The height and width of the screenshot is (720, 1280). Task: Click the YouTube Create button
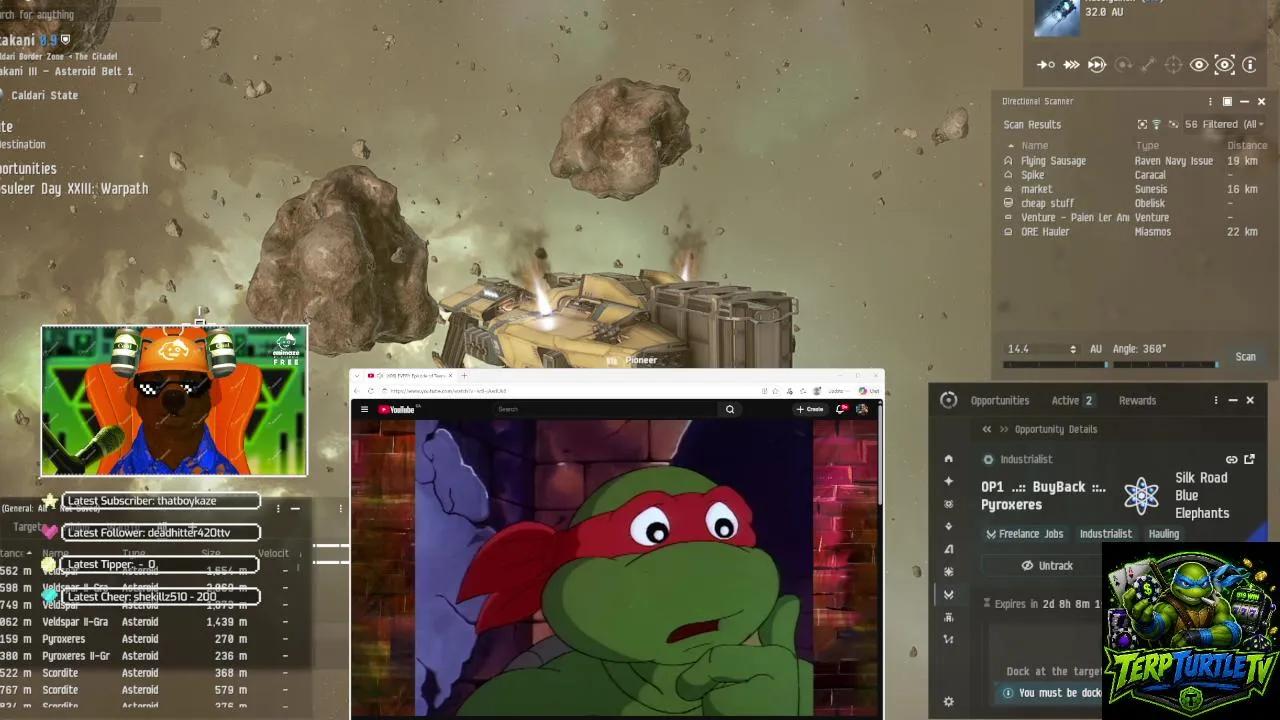pos(810,409)
